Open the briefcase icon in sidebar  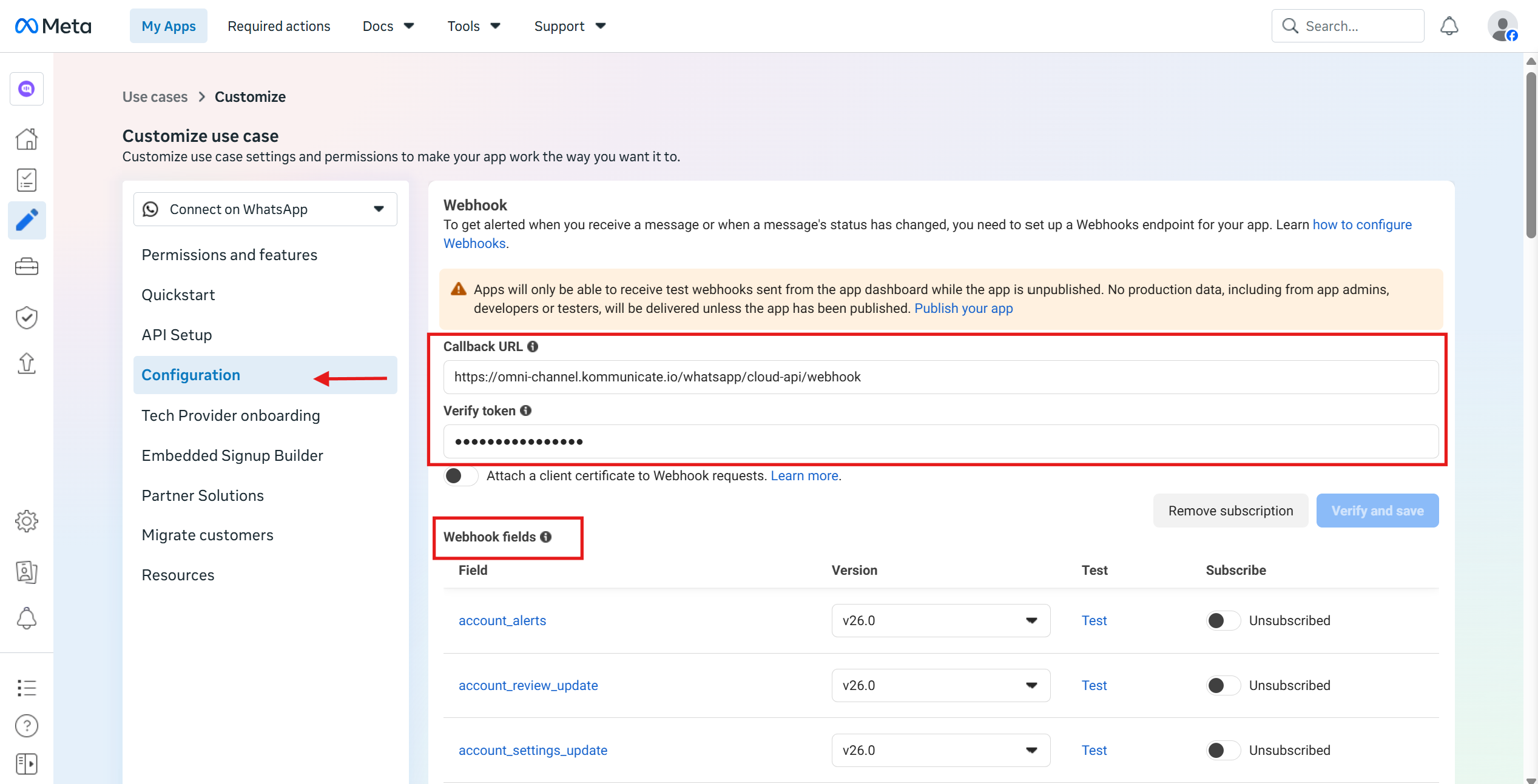(27, 266)
